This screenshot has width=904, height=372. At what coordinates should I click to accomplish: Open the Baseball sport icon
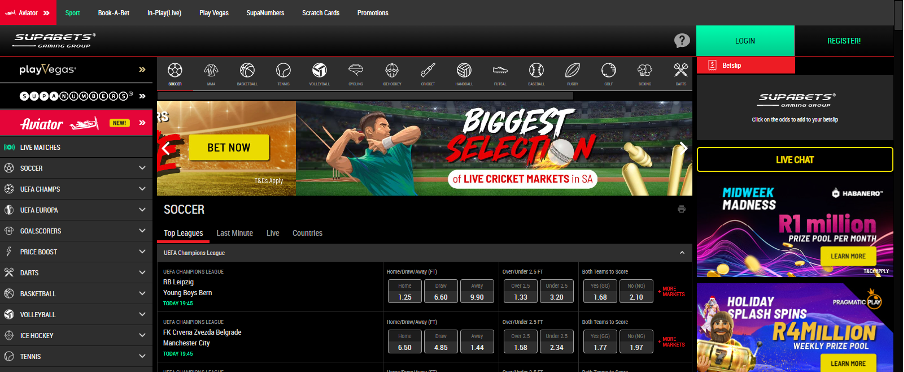[x=536, y=70]
